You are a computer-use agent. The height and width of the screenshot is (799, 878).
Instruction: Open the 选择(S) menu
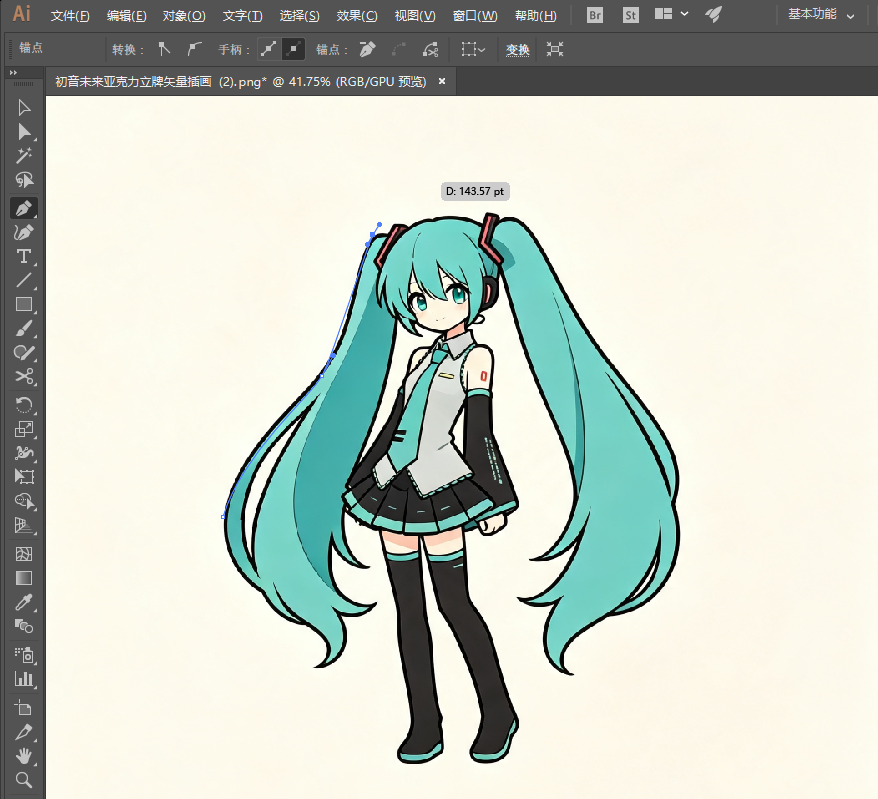click(x=300, y=16)
